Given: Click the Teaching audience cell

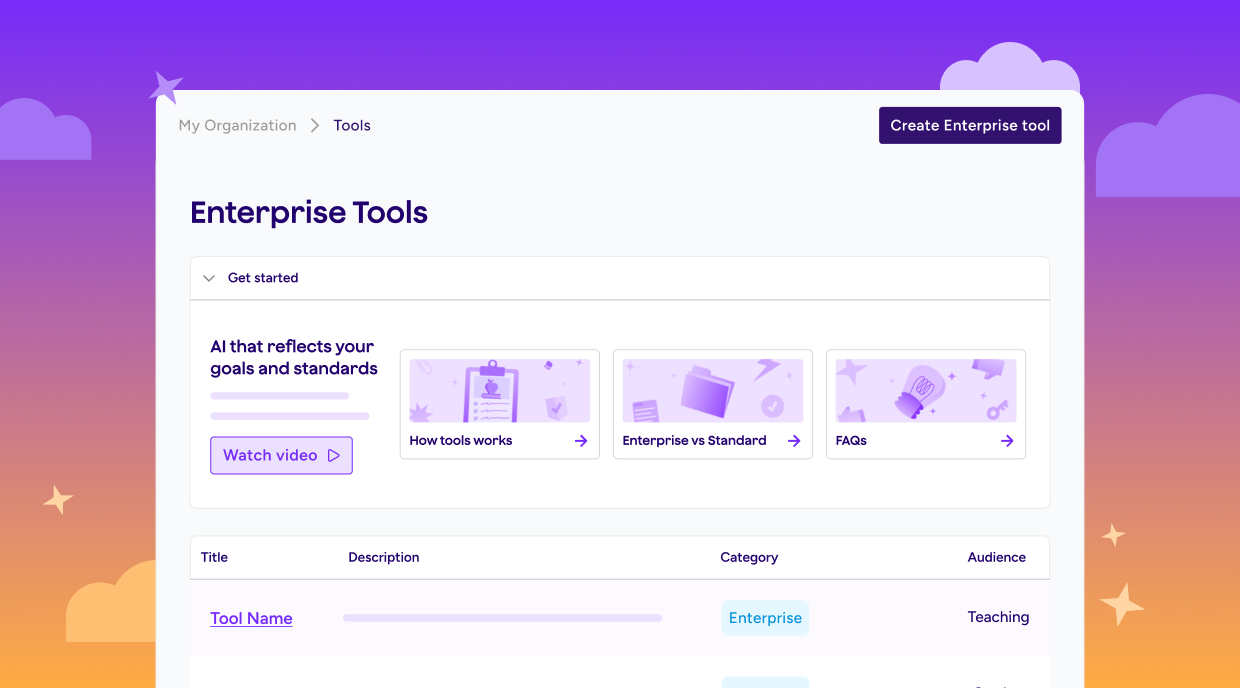Looking at the screenshot, I should (x=998, y=617).
